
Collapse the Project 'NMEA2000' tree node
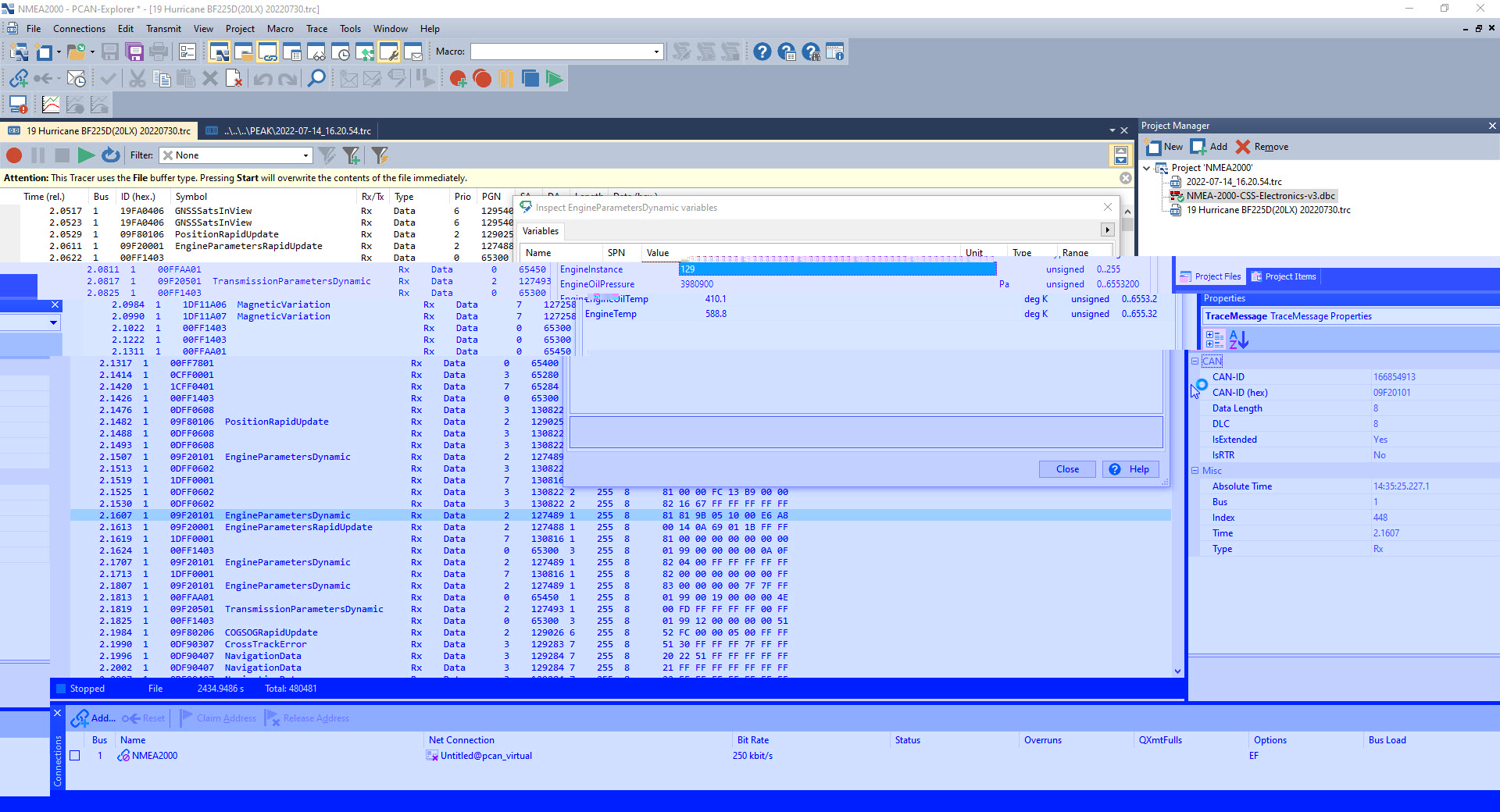pos(1147,168)
